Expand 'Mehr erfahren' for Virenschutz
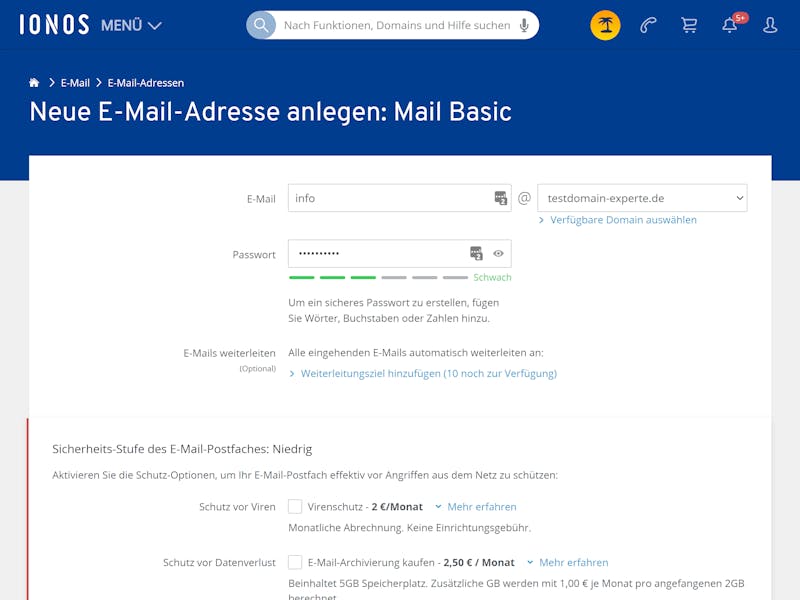 point(482,507)
